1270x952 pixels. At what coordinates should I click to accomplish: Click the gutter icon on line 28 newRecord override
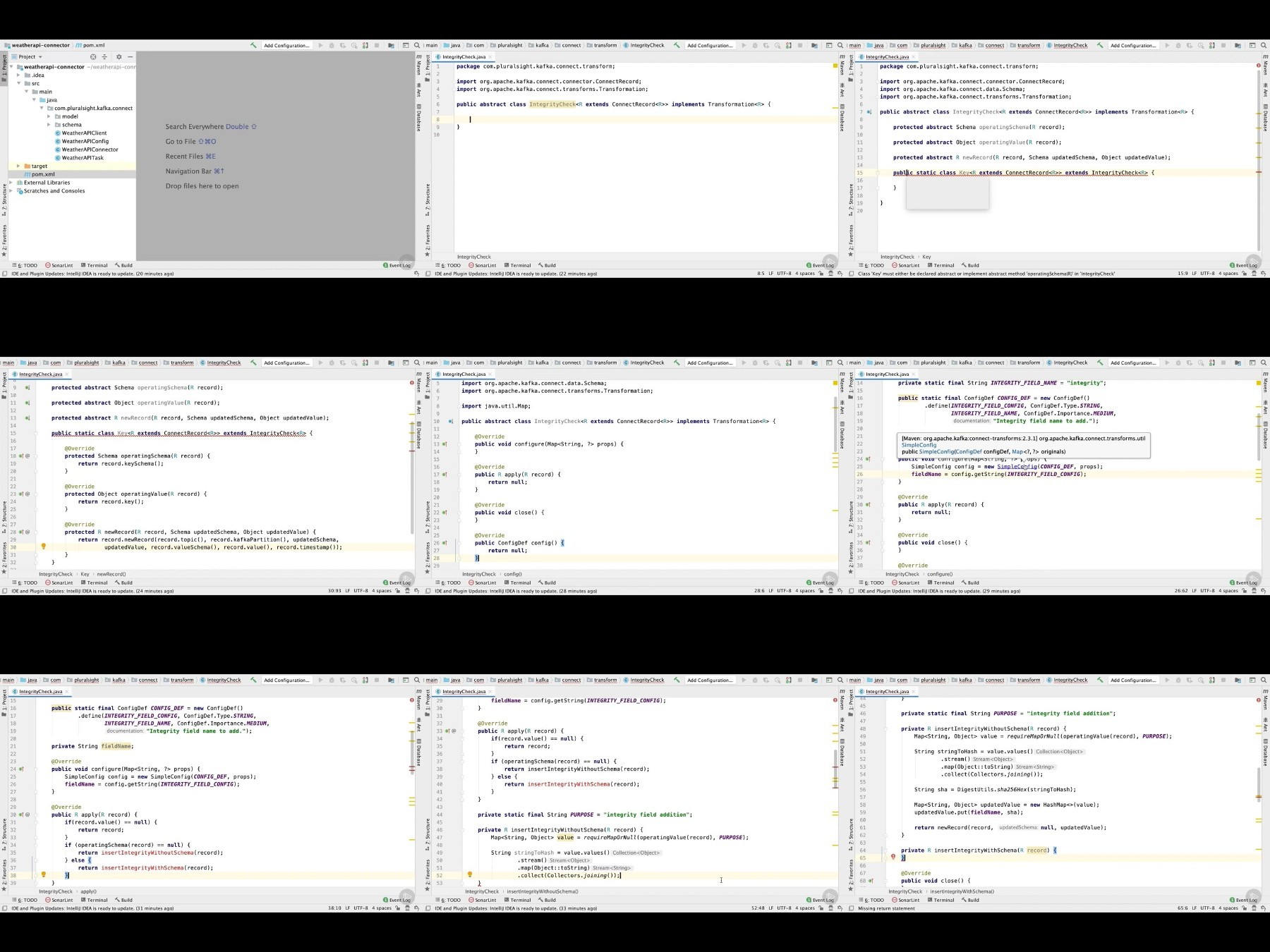22,532
